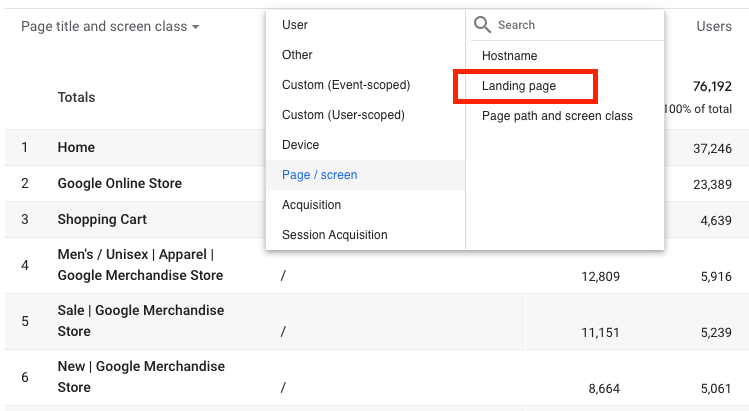Select Men's / Unisex Apparel row
The image size is (749, 411).
140,265
